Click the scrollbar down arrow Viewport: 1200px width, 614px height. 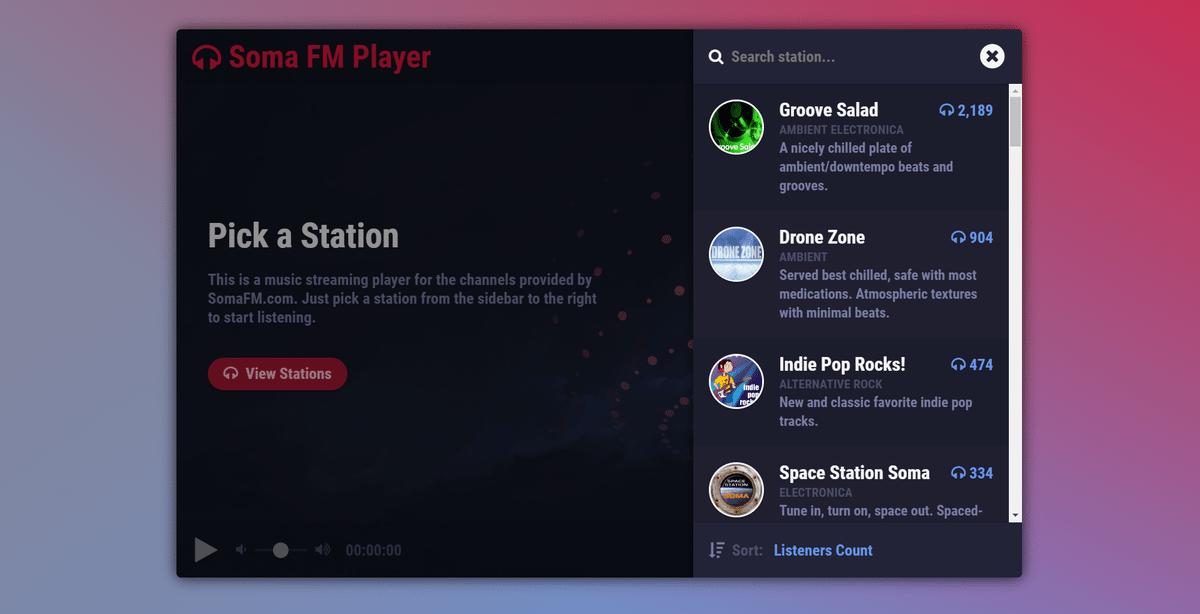tap(1015, 516)
